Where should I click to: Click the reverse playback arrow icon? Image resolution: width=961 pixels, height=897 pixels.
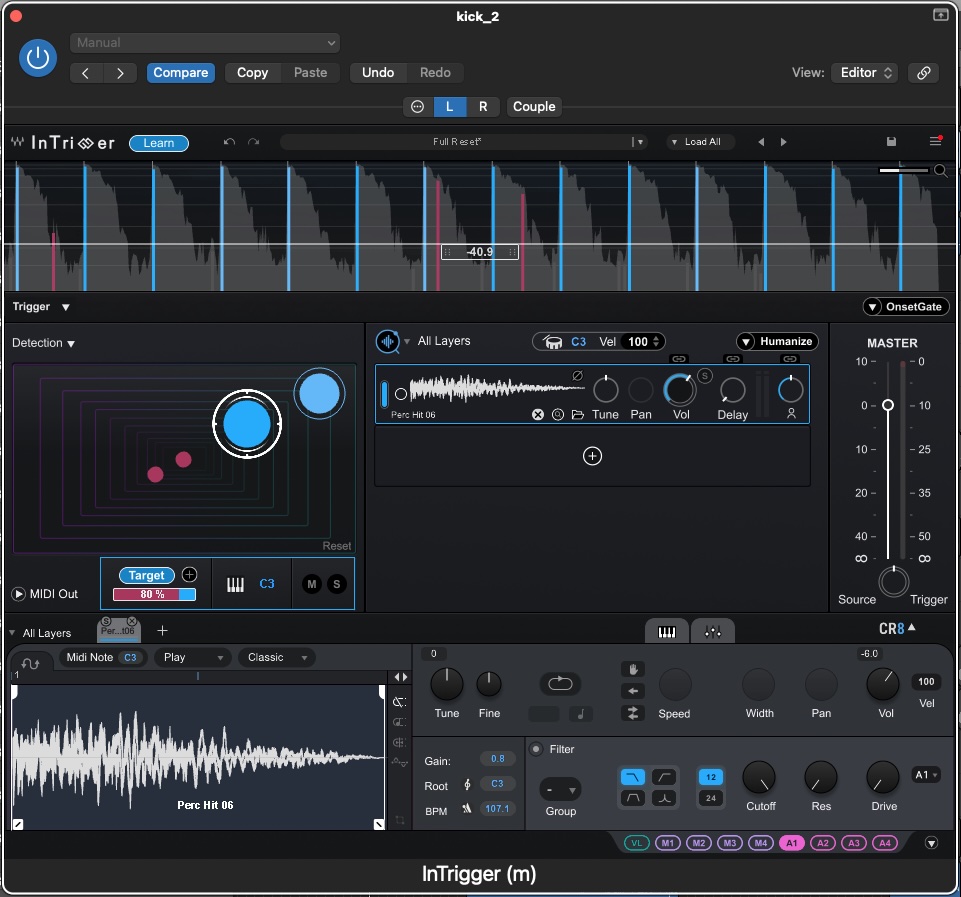coord(633,690)
